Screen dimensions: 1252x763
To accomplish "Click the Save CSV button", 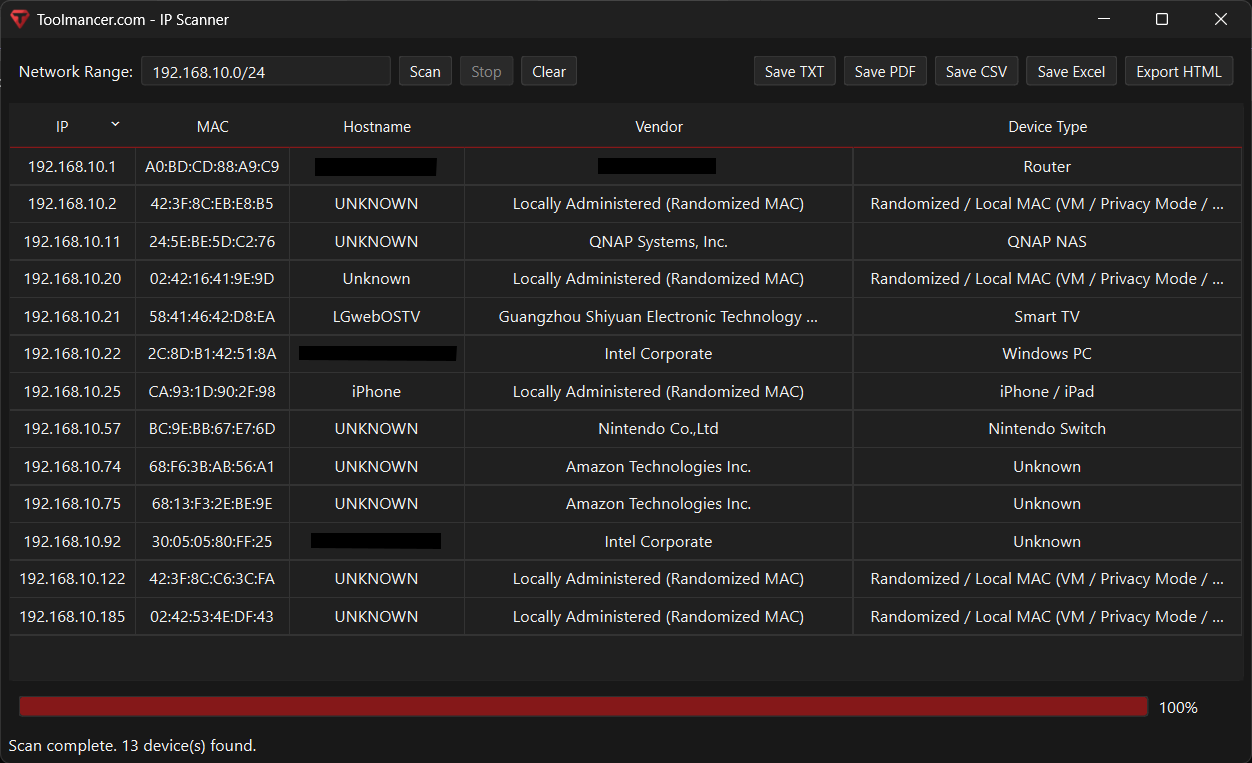I will coord(976,71).
